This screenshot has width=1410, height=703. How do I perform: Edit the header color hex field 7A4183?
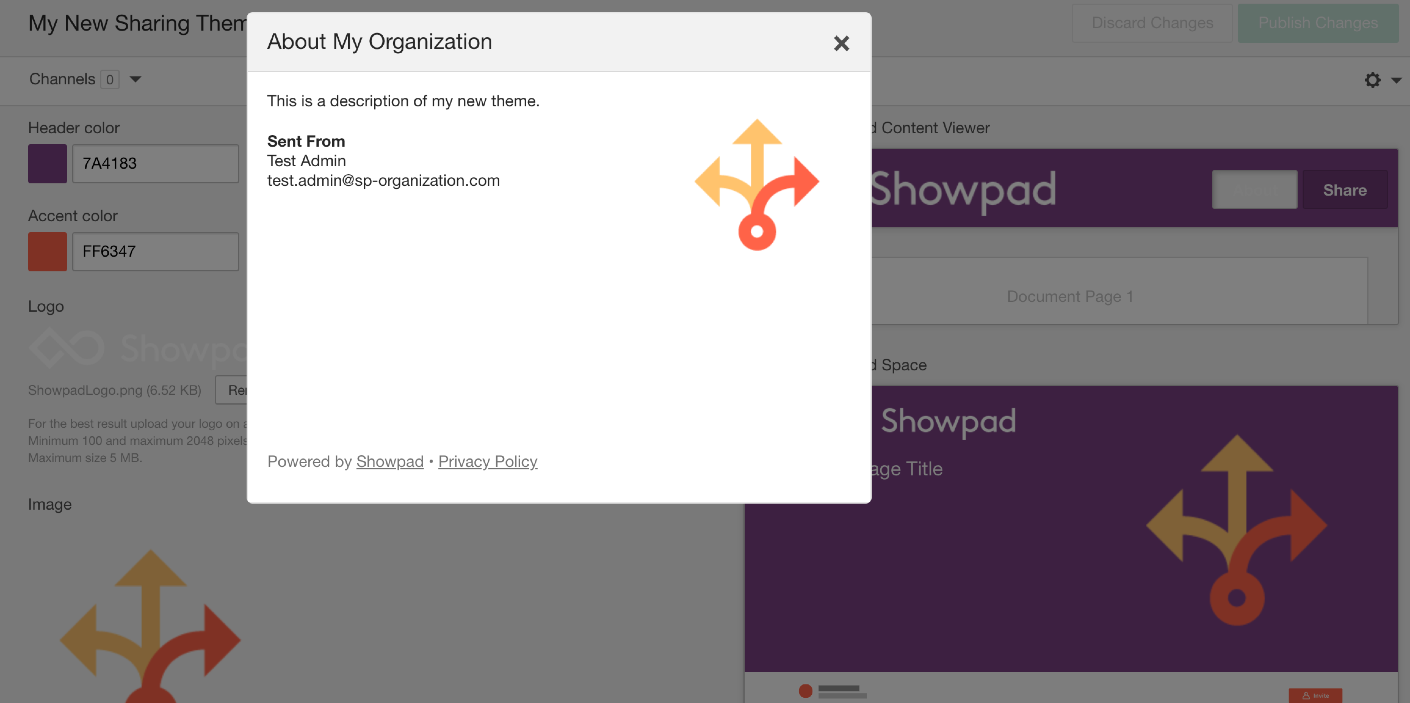click(x=155, y=164)
